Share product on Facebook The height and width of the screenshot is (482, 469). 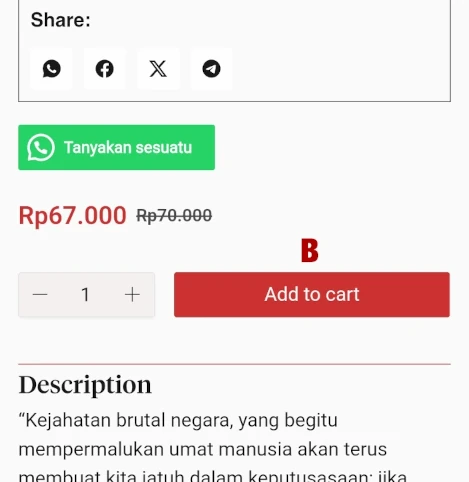105,69
